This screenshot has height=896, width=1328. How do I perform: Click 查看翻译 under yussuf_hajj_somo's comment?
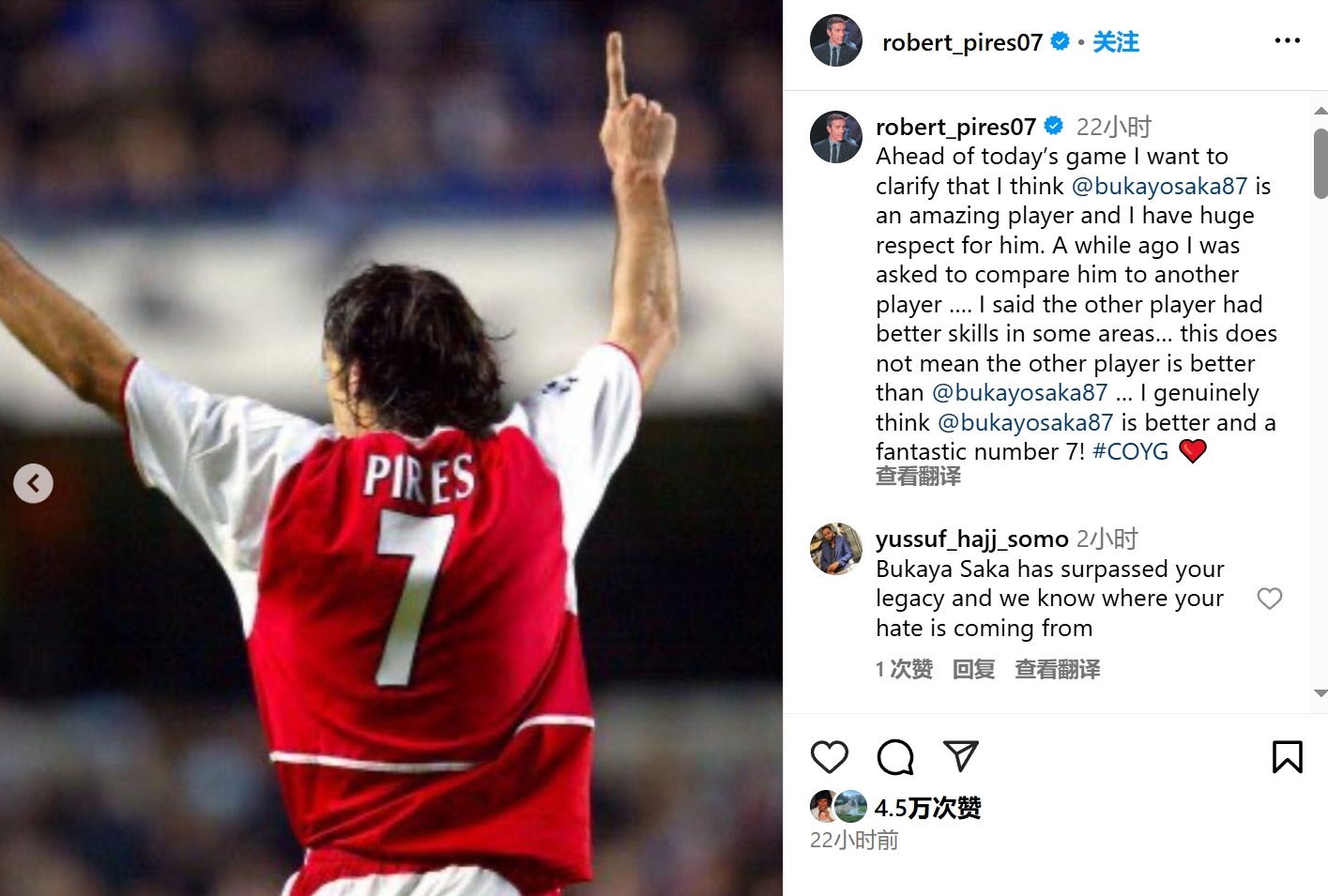coord(1057,669)
